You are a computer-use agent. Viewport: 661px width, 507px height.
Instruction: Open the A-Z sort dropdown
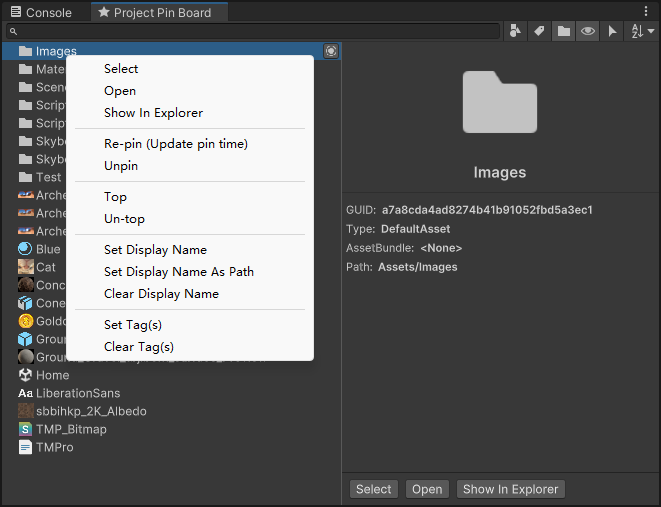pos(642,31)
